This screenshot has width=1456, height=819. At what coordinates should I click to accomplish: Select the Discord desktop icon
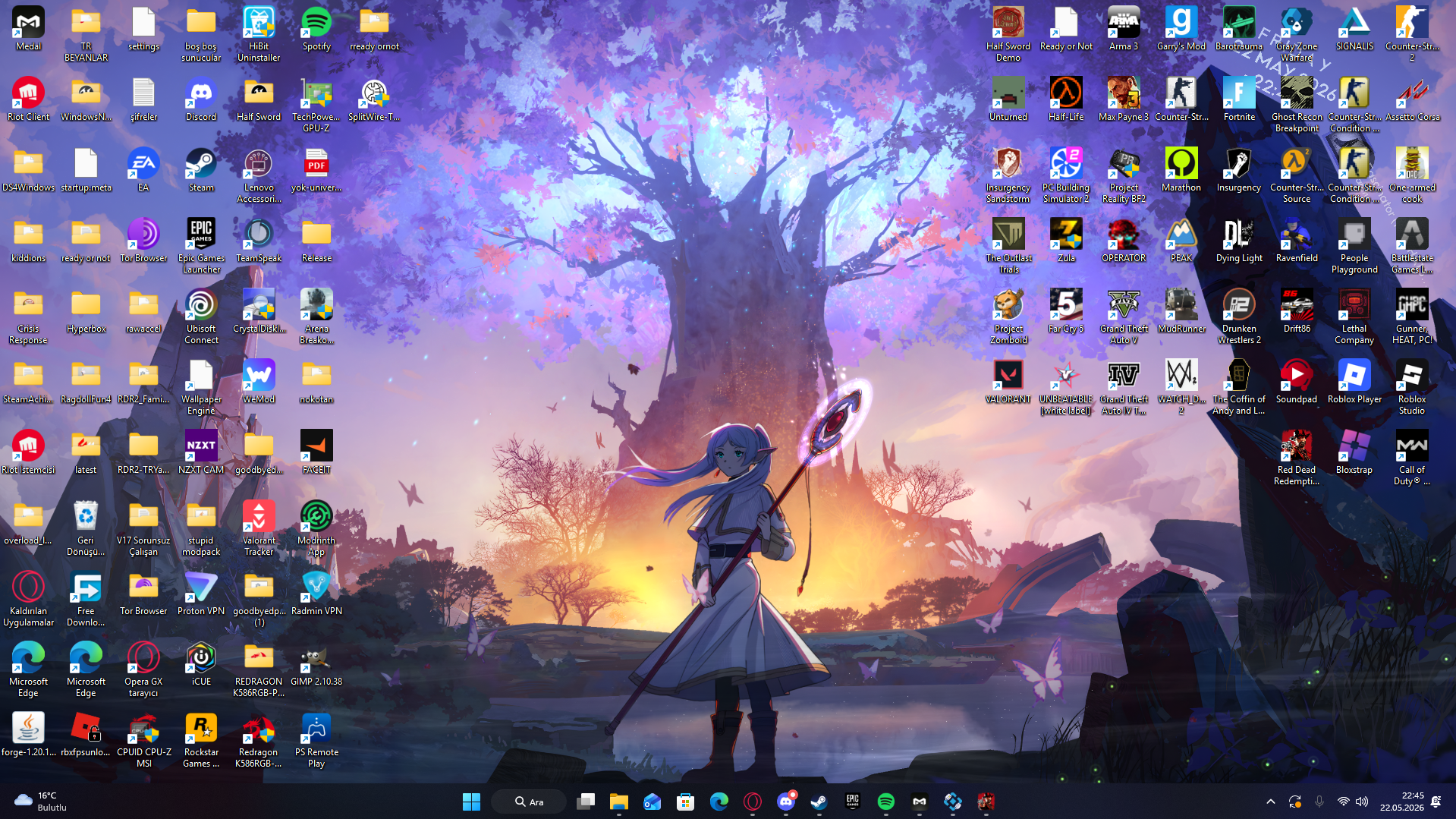click(201, 99)
